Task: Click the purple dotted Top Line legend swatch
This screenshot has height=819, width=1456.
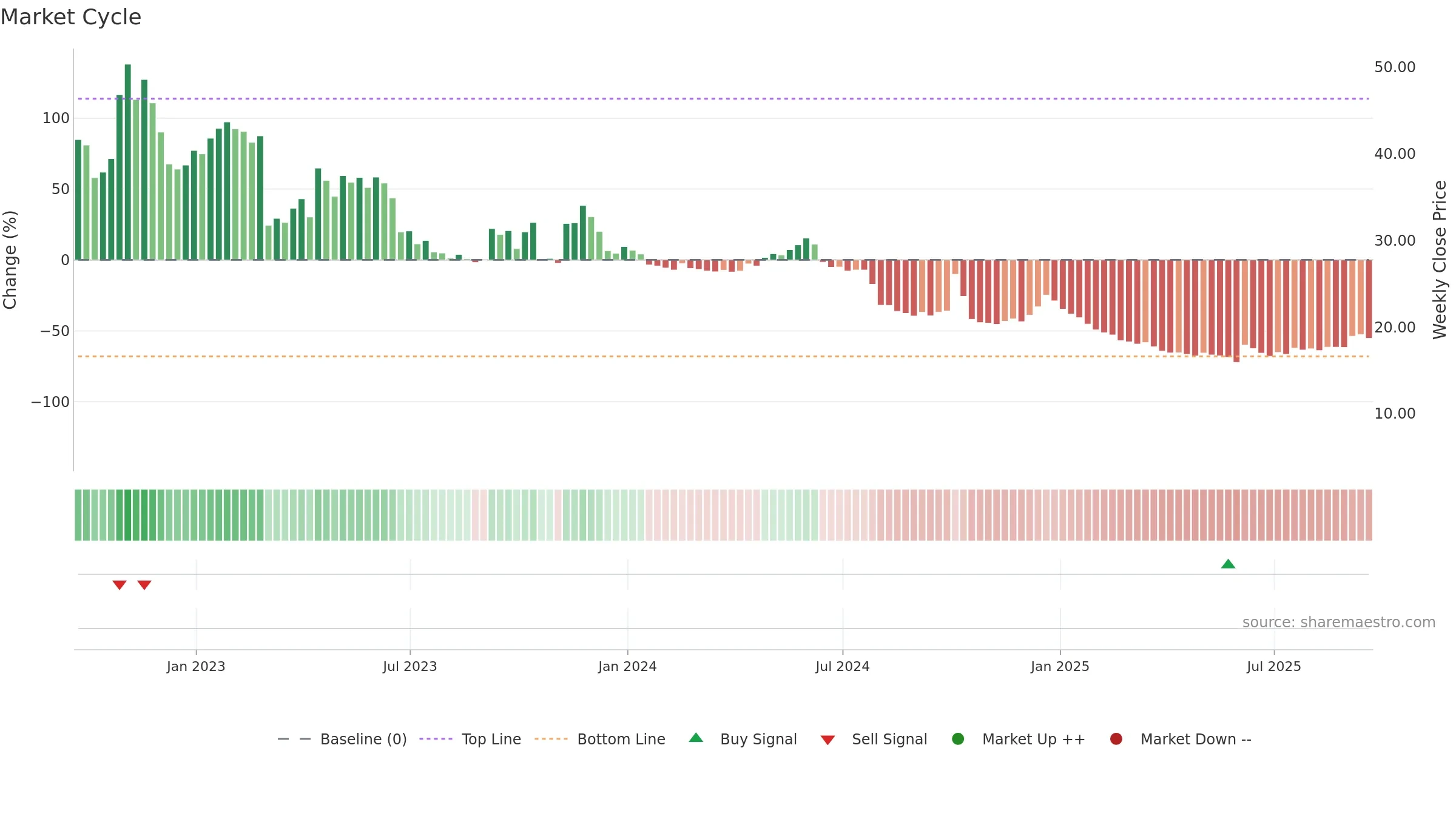Action: click(x=436, y=739)
